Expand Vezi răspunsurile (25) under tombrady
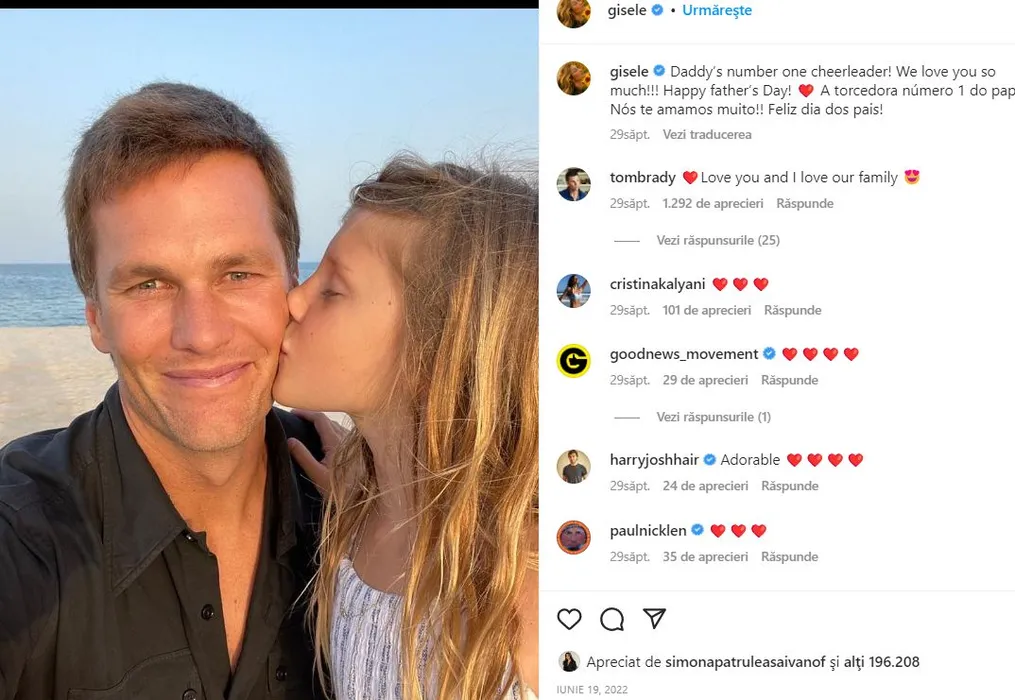 point(718,240)
